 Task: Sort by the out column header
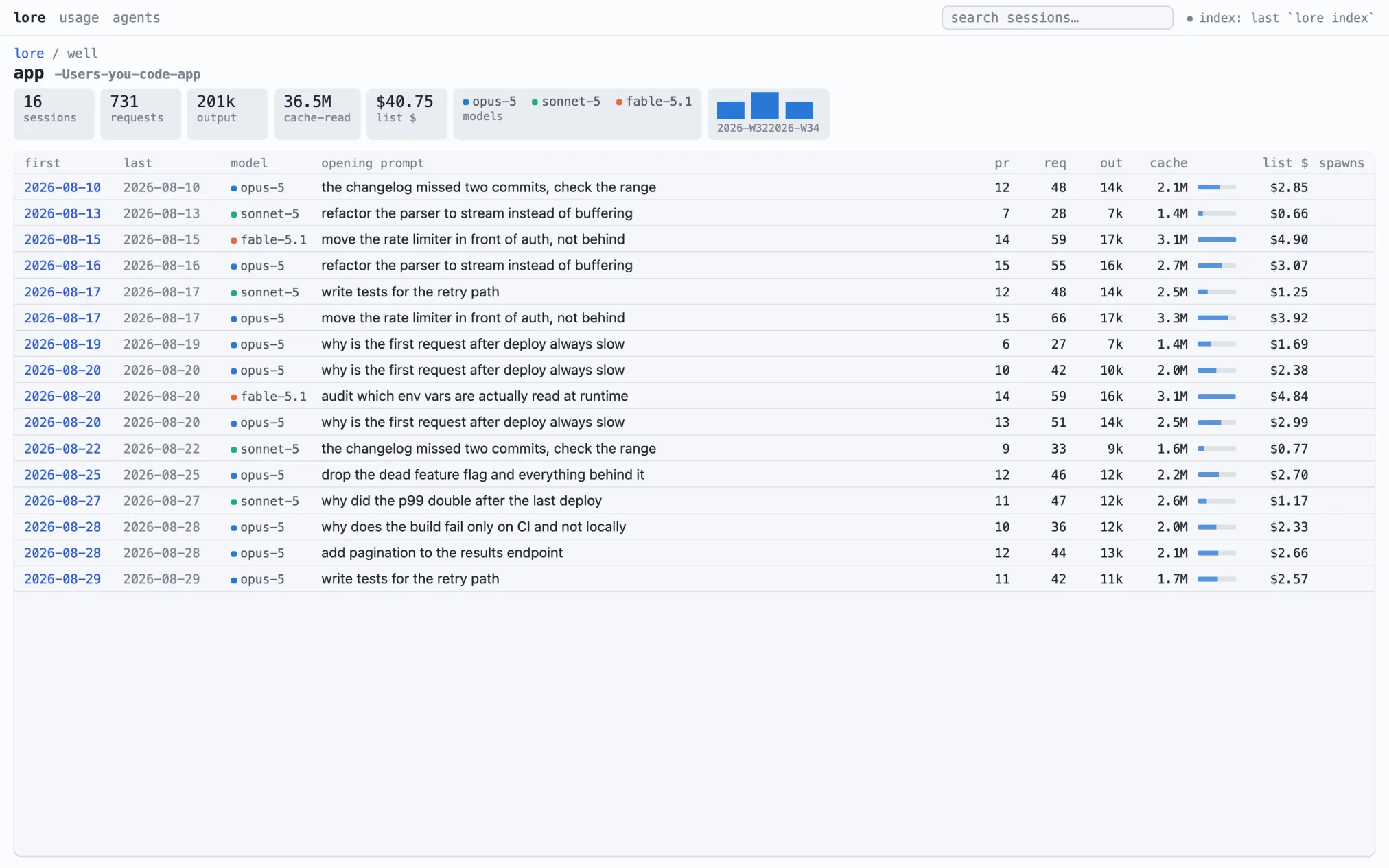(x=1111, y=163)
